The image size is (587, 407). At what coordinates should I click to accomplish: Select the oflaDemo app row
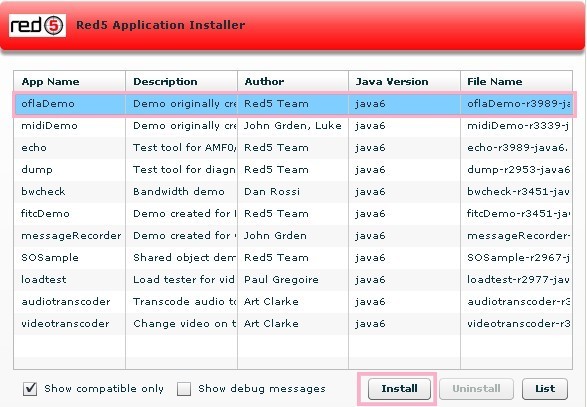293,104
